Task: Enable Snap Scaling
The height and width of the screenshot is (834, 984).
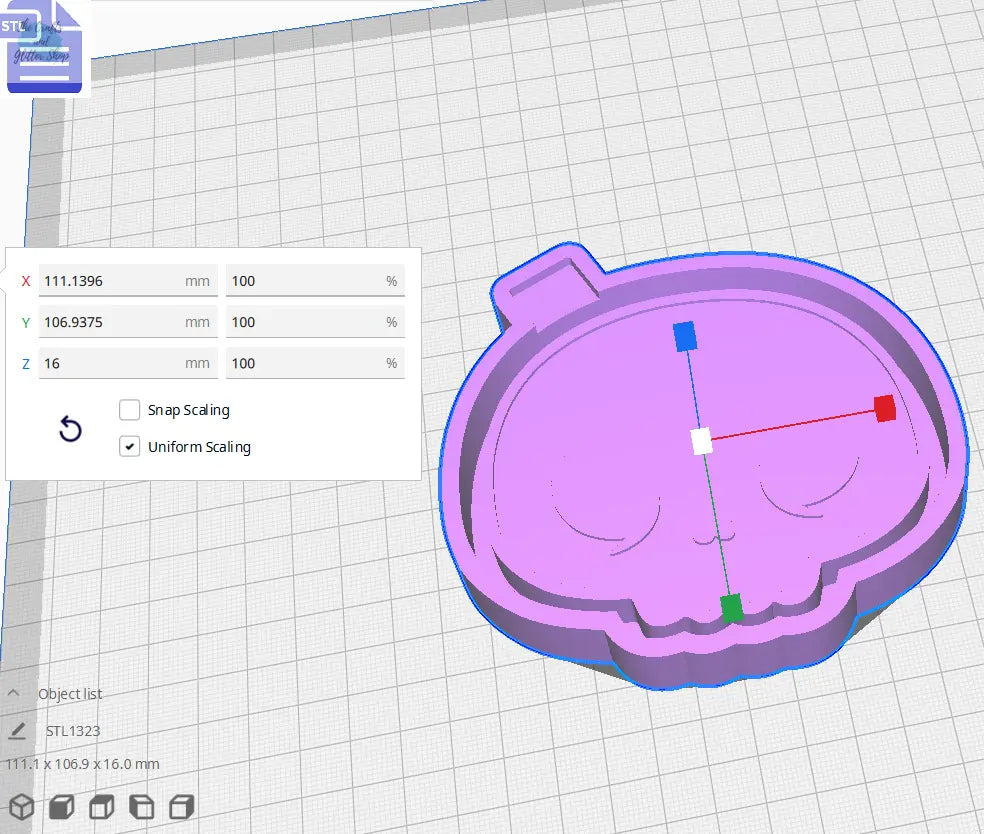Action: pos(129,409)
